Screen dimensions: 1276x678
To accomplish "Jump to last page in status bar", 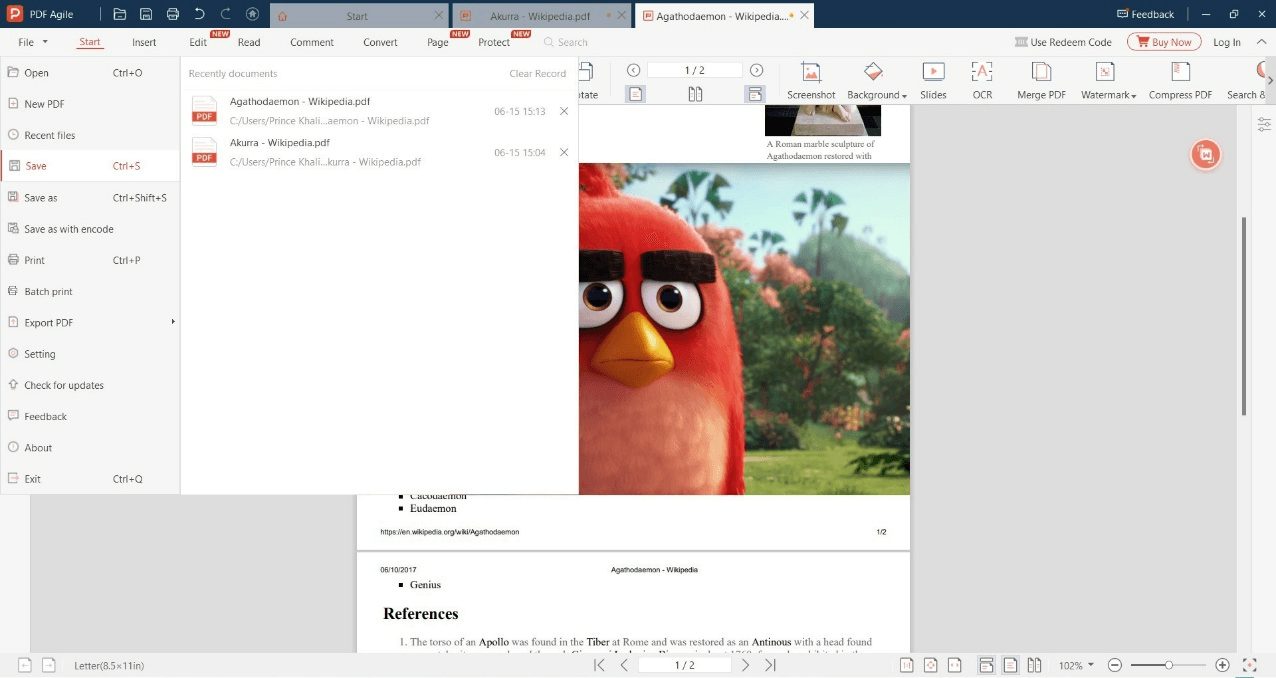I will pos(770,665).
